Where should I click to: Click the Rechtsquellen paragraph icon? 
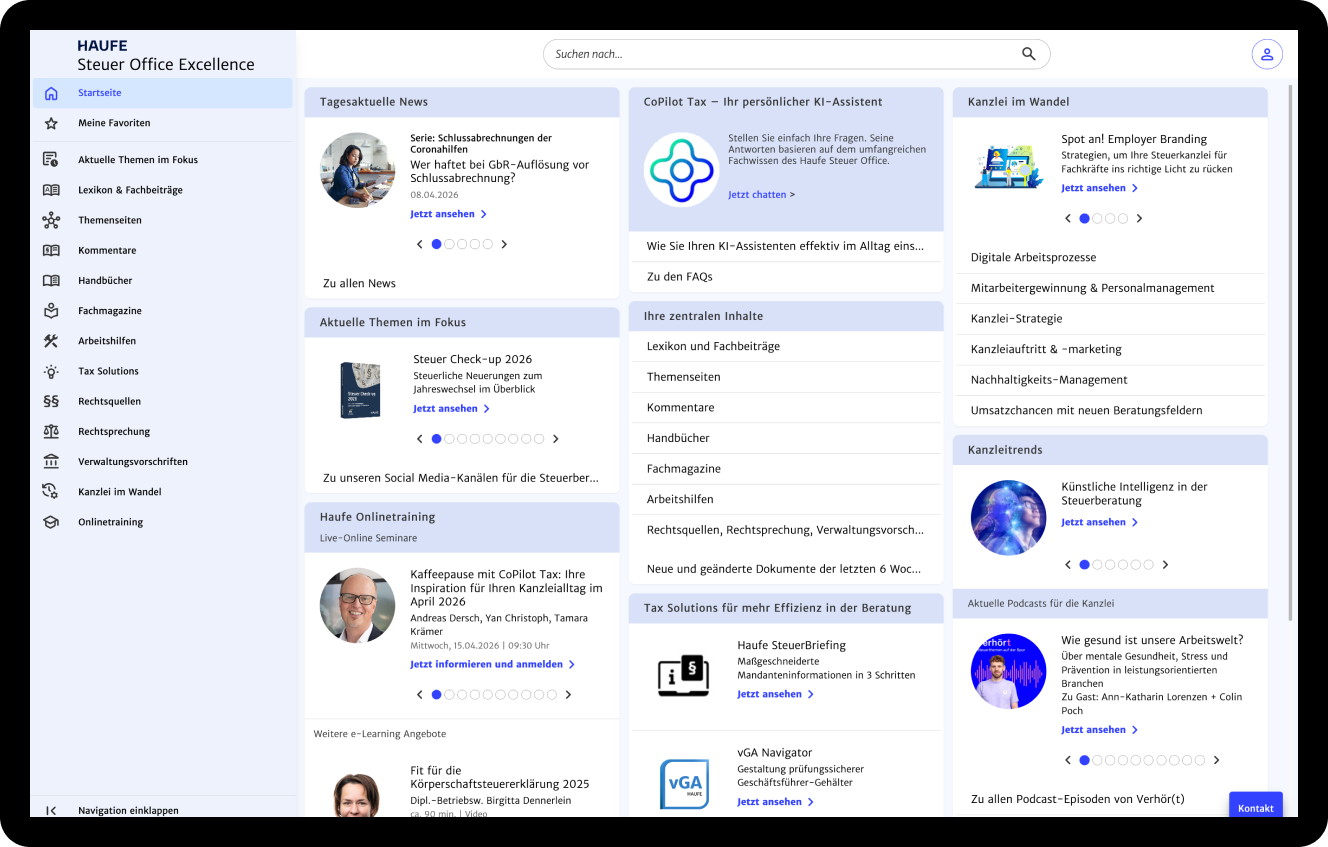51,401
